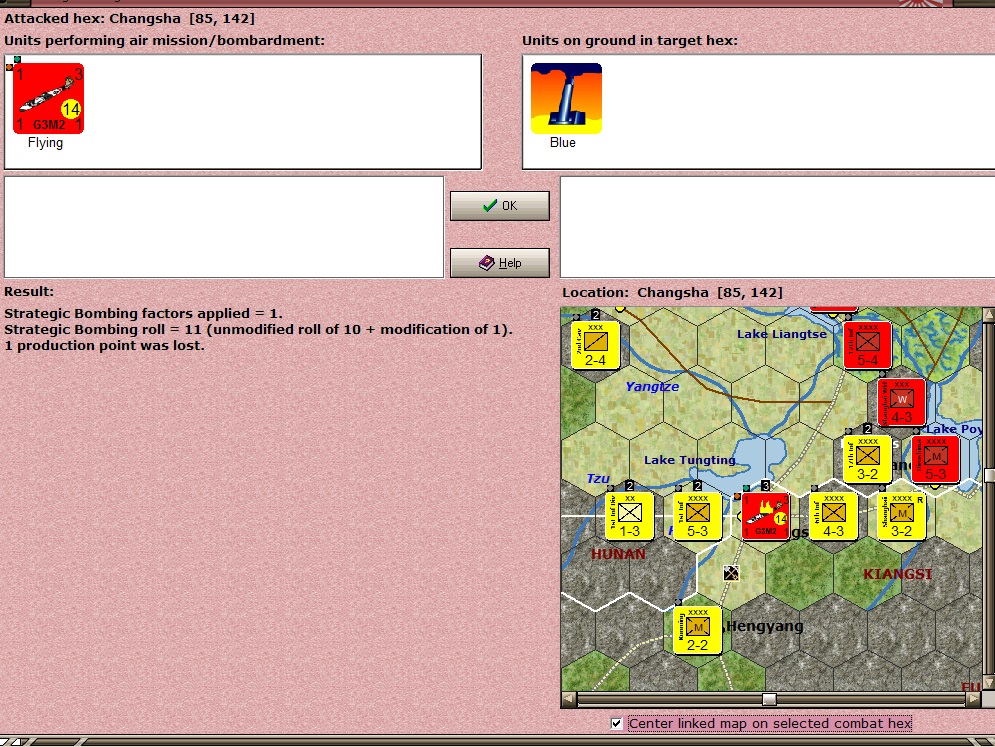Screen dimensions: 995x747
Task: Select the Blue factory target icon
Action: click(x=566, y=98)
